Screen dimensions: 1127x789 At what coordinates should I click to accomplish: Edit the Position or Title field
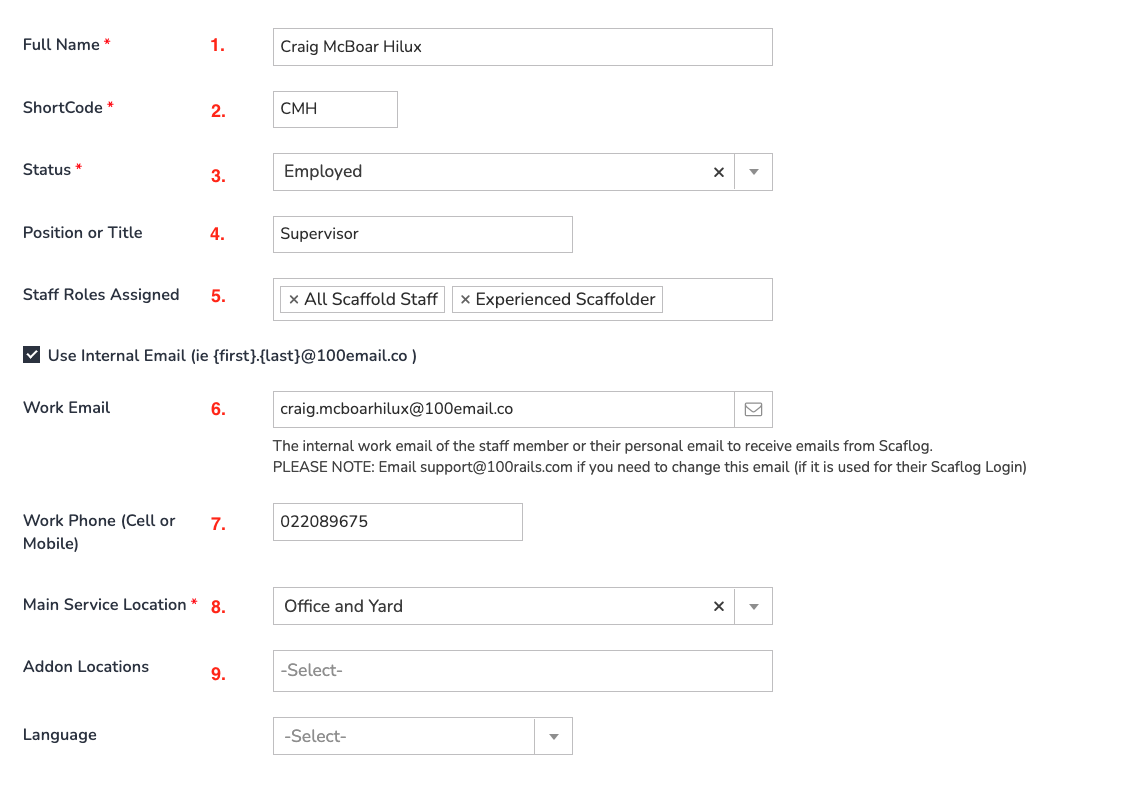click(423, 234)
